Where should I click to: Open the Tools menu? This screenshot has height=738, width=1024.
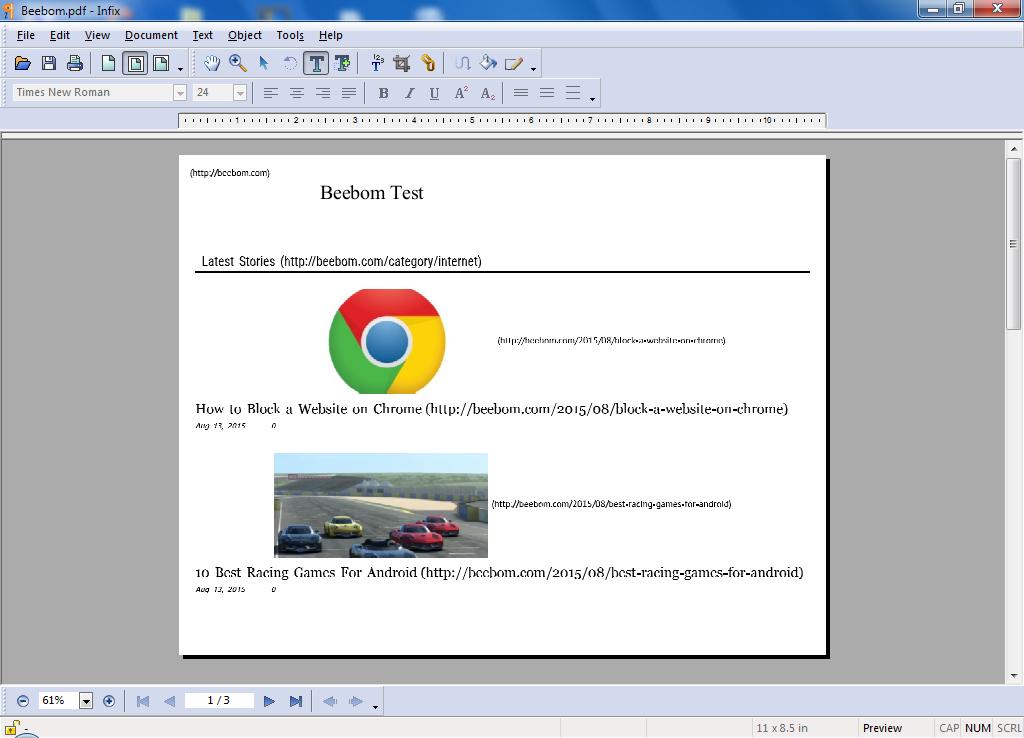[x=290, y=35]
